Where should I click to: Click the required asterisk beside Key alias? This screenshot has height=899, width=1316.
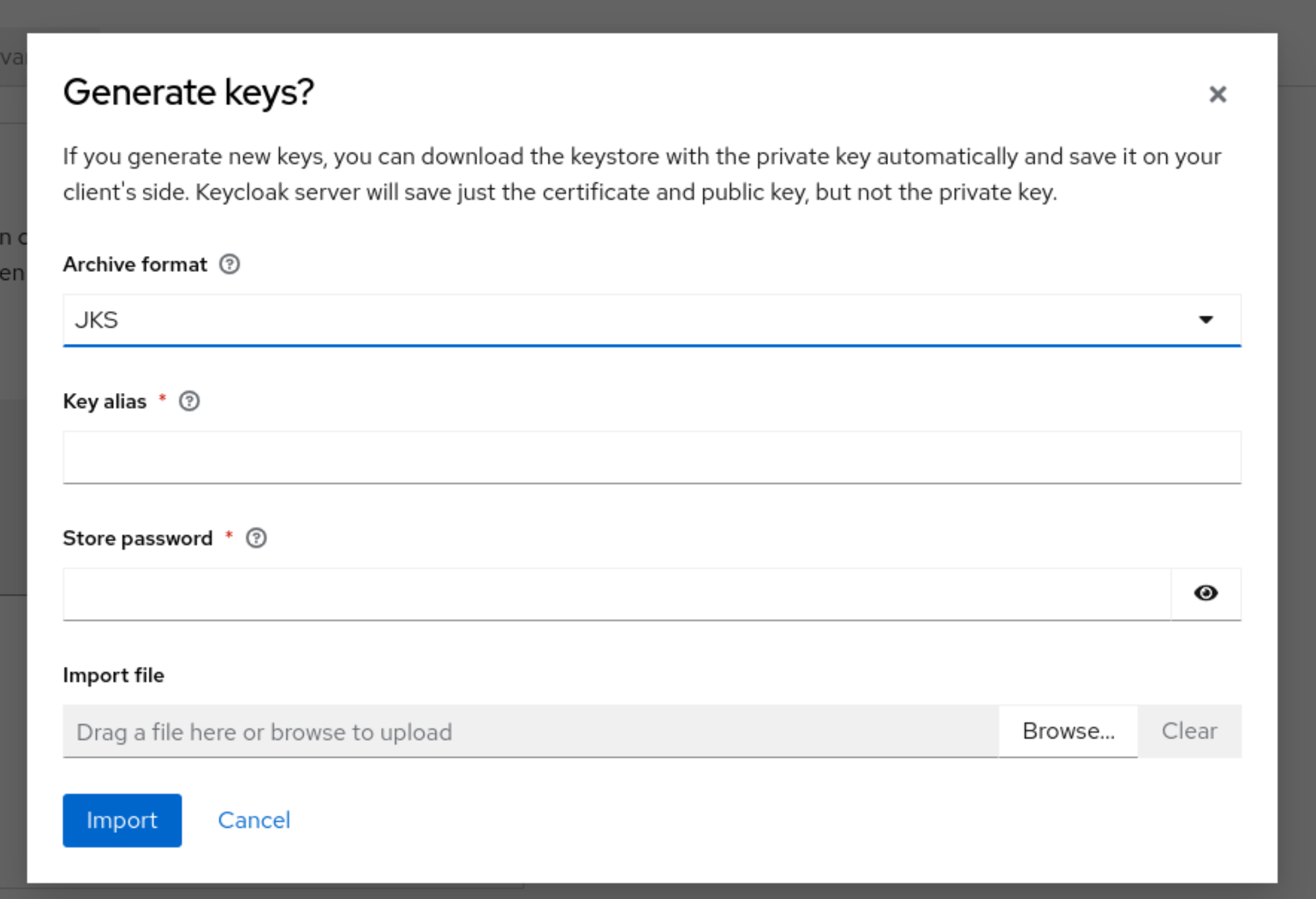tap(162, 400)
